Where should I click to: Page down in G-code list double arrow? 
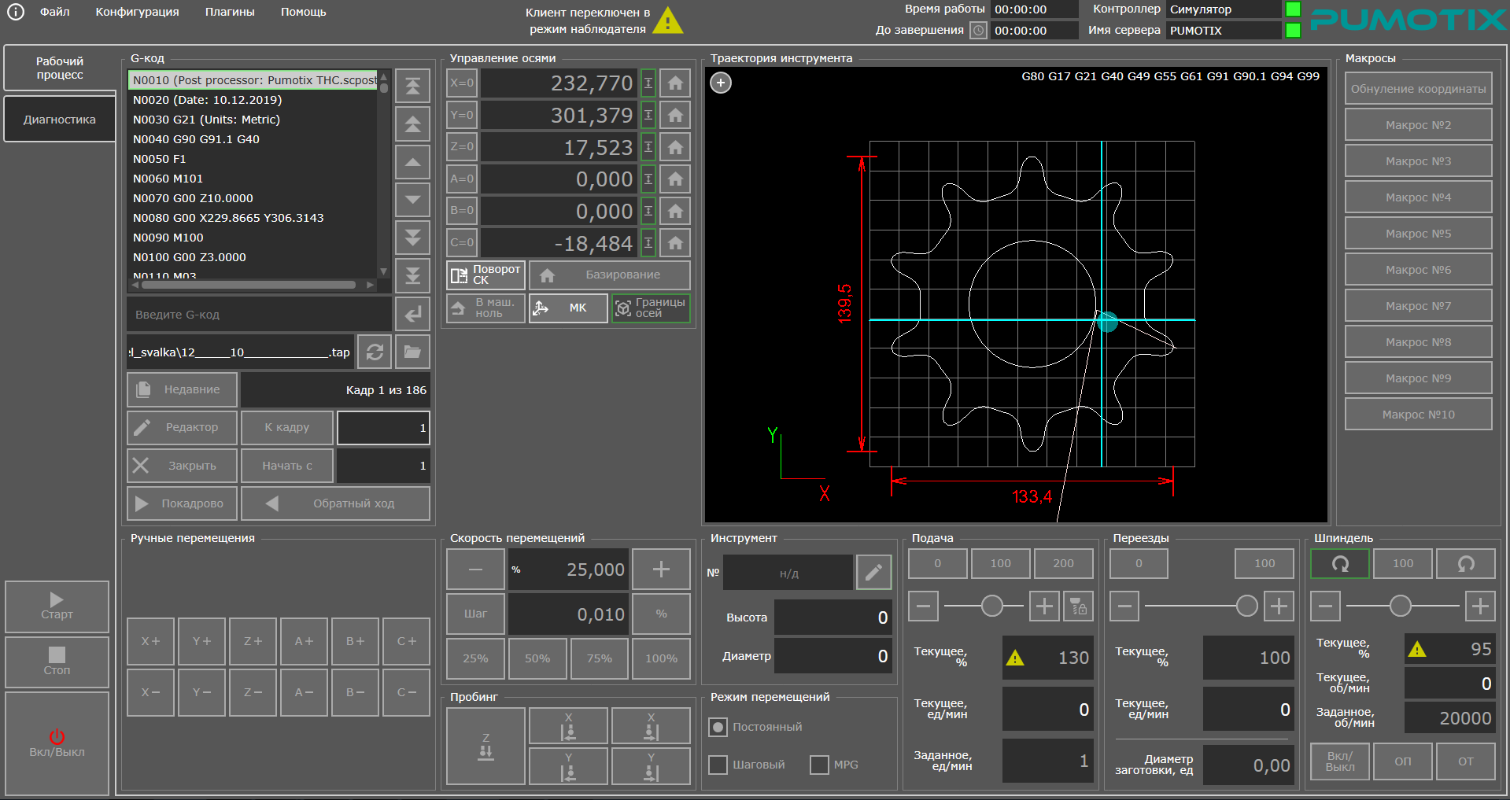pos(413,238)
